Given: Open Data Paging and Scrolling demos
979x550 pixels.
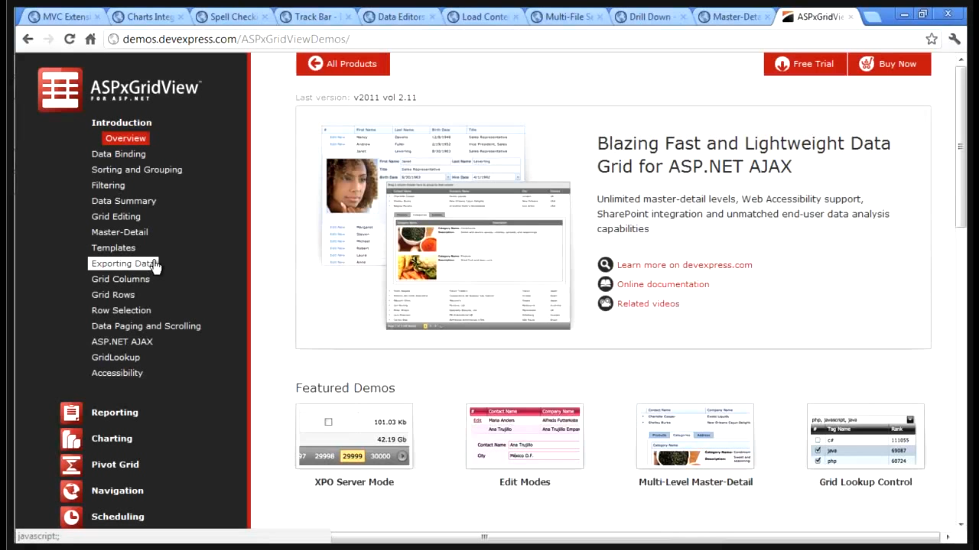Looking at the screenshot, I should point(146,326).
